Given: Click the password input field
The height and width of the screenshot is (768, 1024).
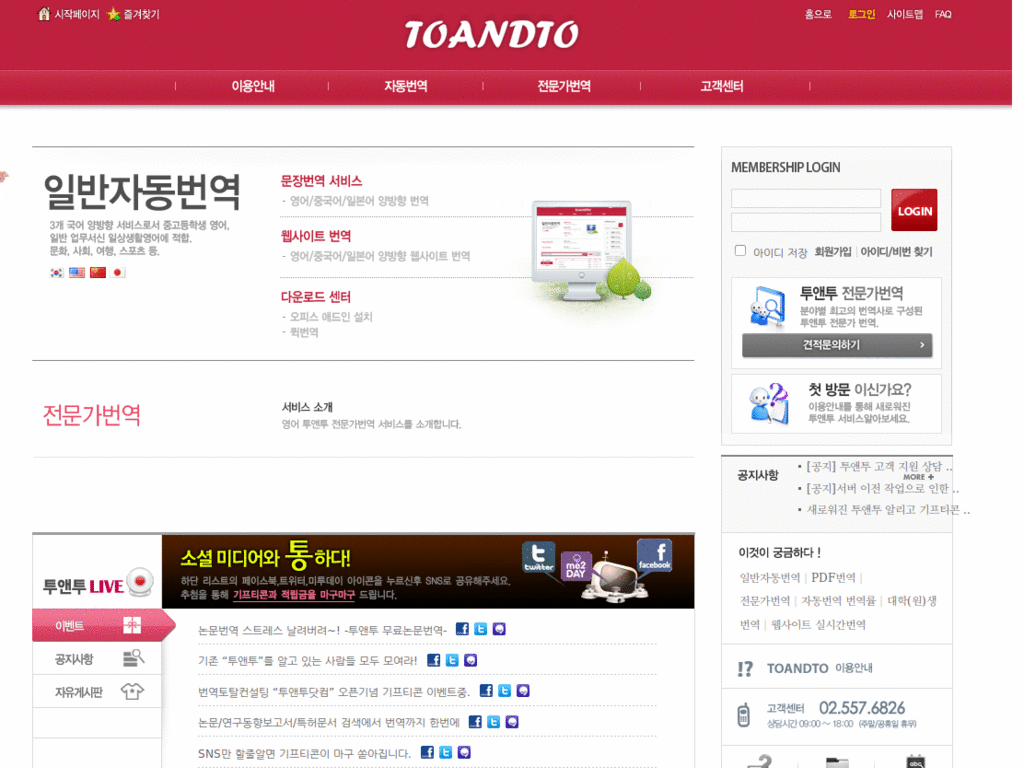Looking at the screenshot, I should (806, 222).
